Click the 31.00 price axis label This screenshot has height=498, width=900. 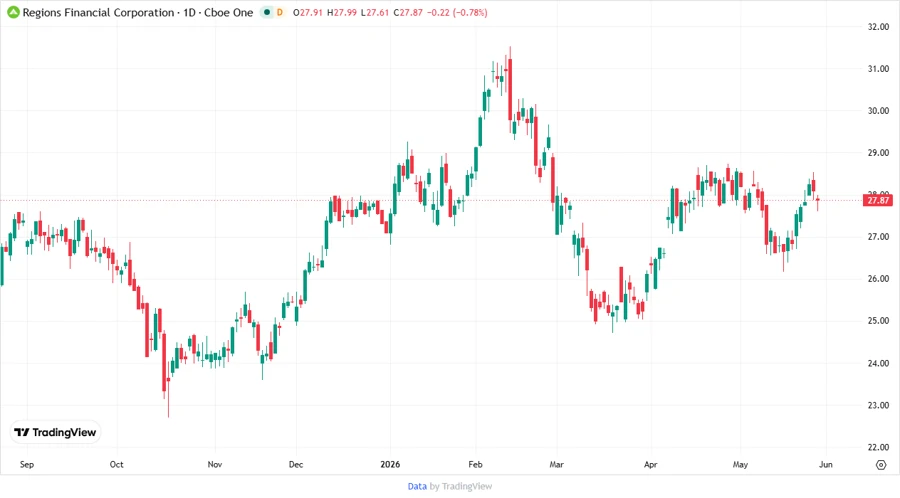pos(878,68)
